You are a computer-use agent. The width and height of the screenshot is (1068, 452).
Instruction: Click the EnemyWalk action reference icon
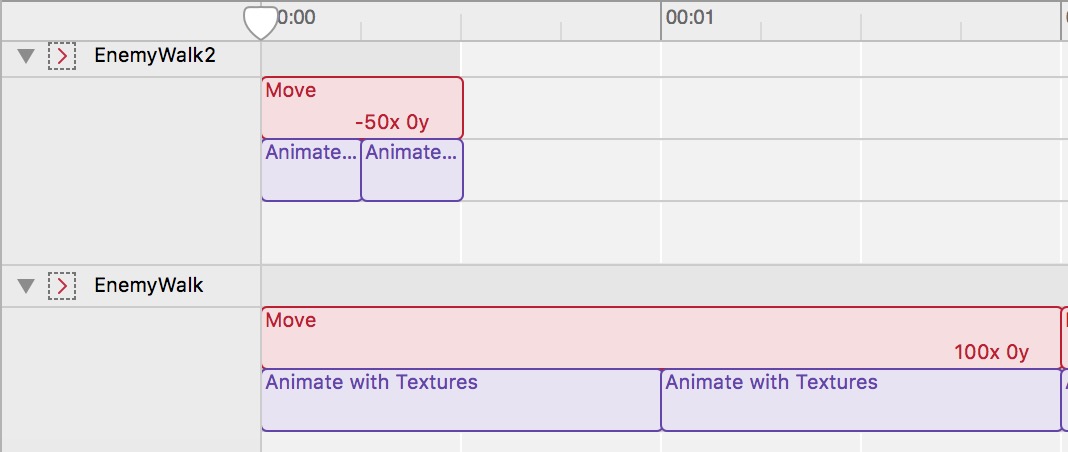tap(62, 287)
